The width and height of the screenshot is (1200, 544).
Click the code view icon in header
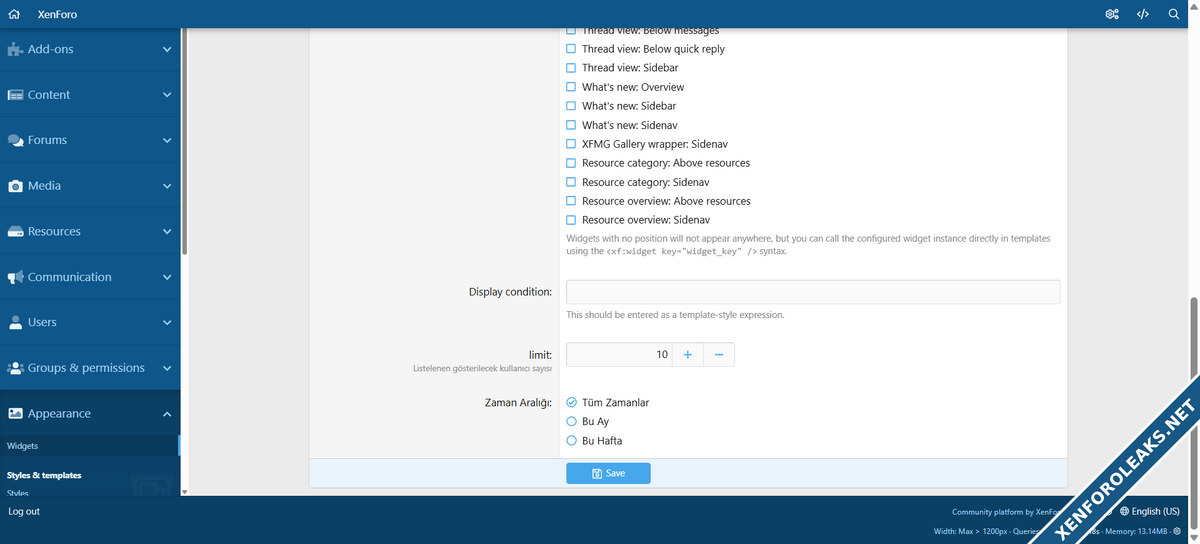point(1143,15)
